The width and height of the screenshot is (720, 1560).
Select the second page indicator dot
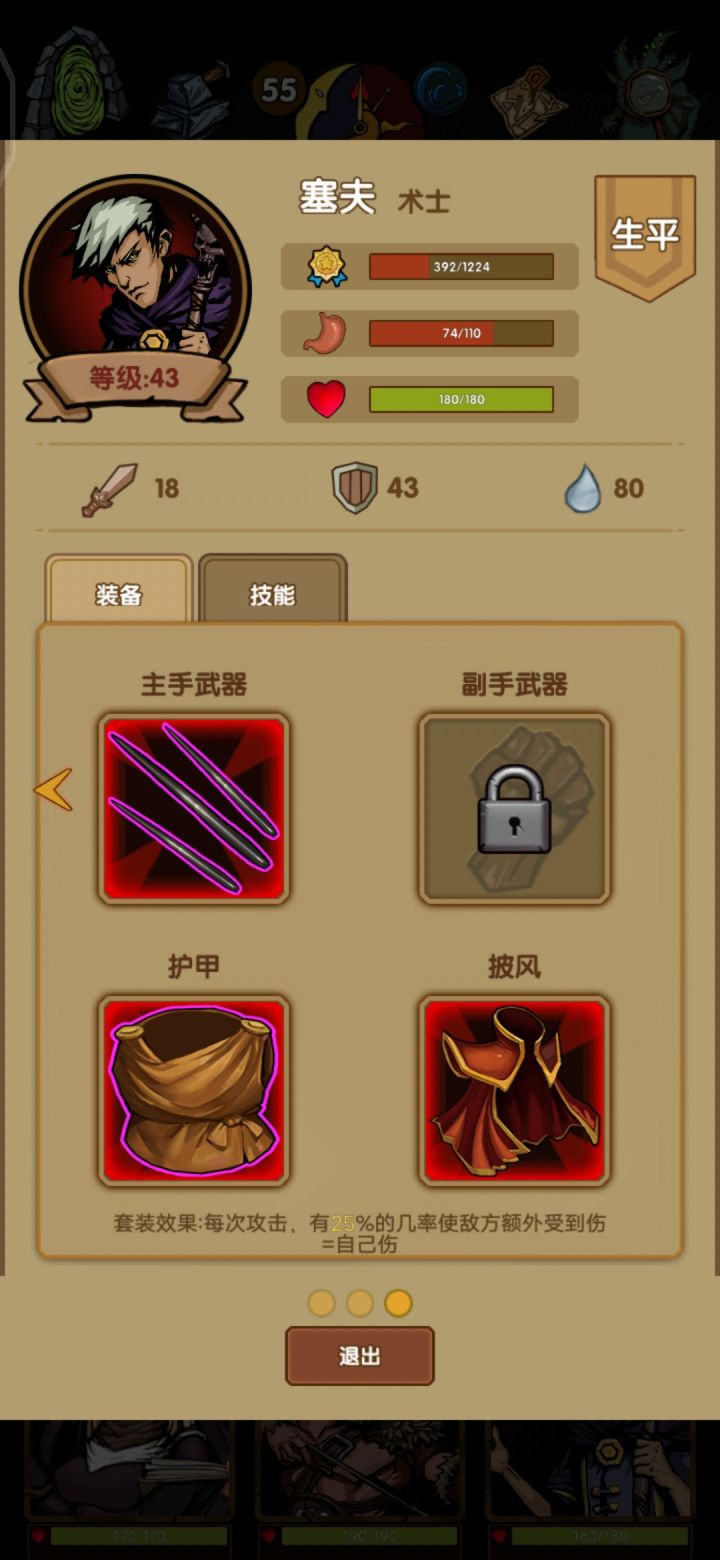point(360,1303)
